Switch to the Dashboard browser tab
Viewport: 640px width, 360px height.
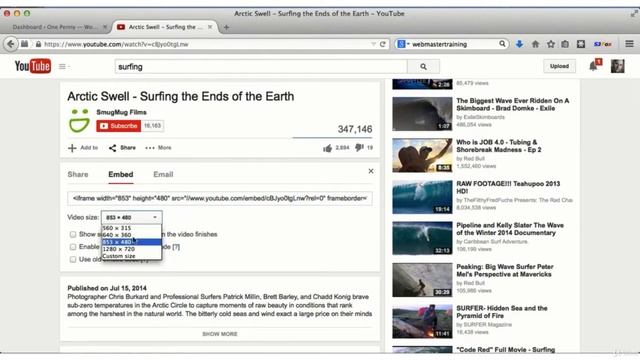pos(55,27)
